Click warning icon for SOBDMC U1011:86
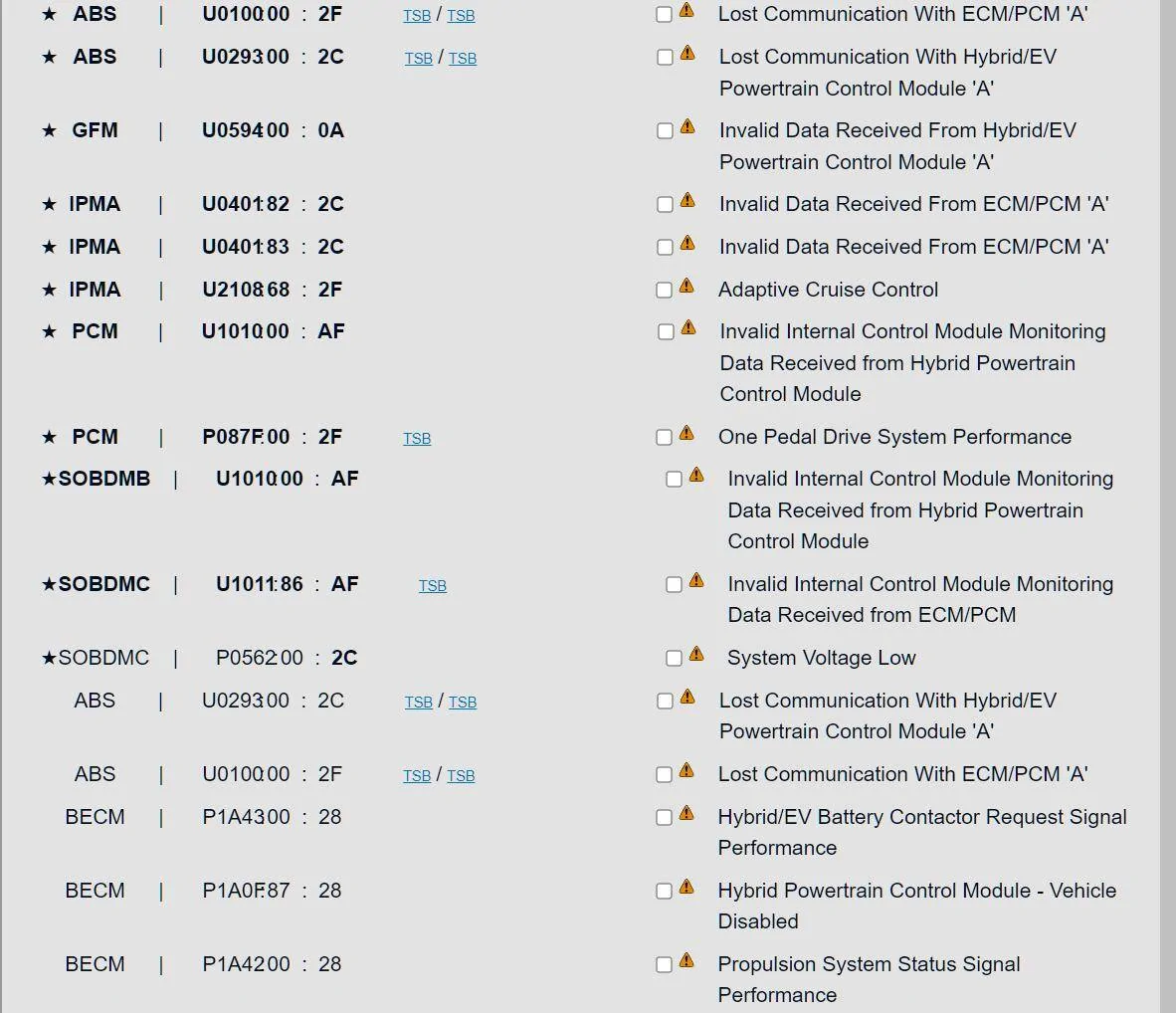 pyautogui.click(x=696, y=580)
